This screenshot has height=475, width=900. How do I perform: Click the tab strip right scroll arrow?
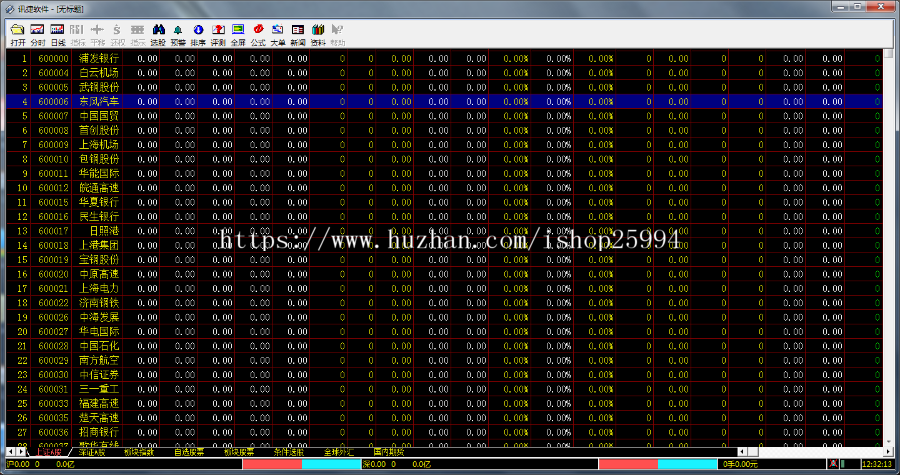[x=21, y=452]
